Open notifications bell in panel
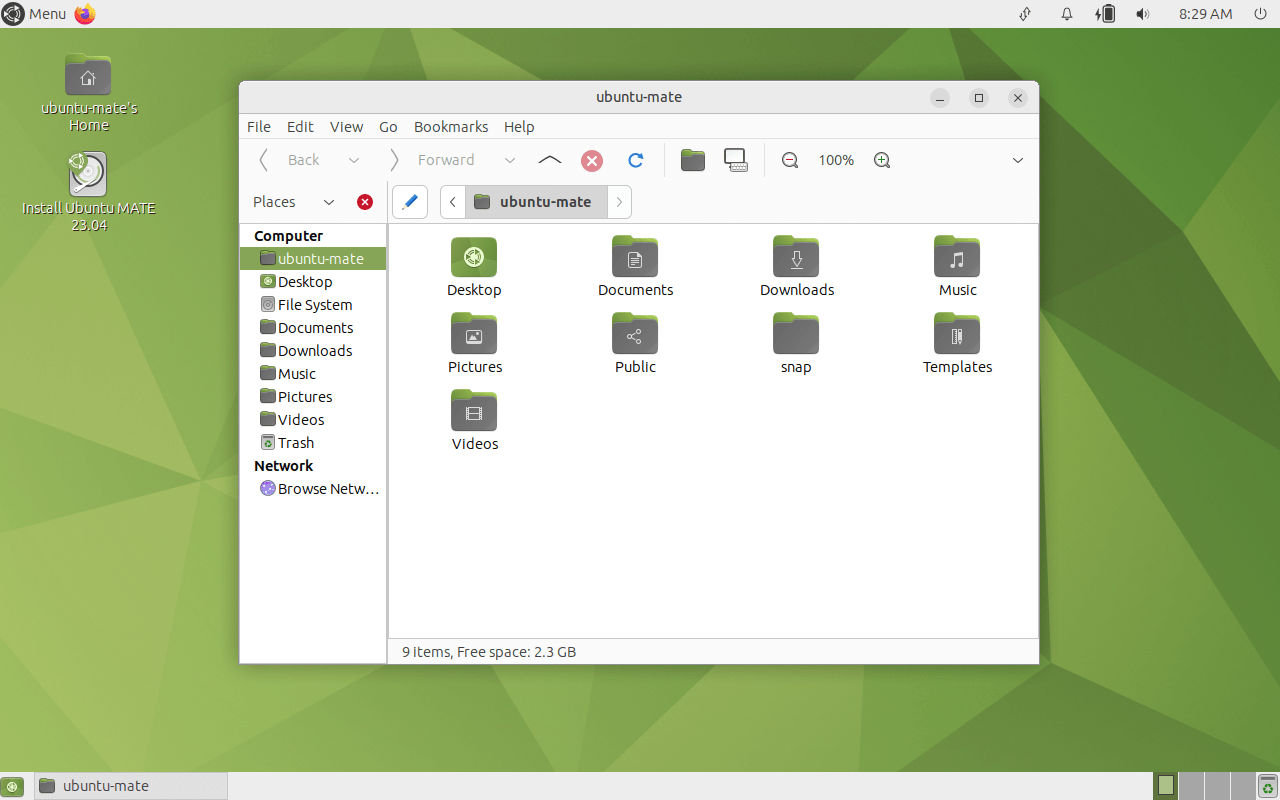The image size is (1280, 800). tap(1067, 14)
